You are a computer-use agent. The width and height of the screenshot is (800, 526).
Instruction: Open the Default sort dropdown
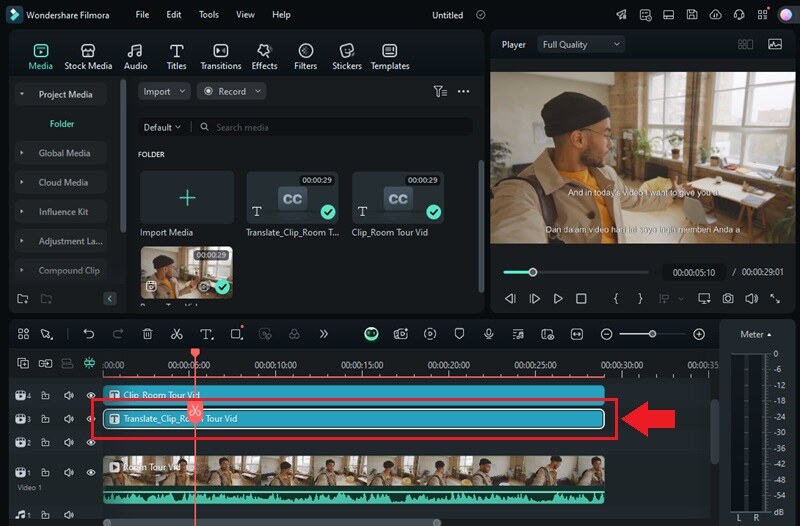pos(162,127)
